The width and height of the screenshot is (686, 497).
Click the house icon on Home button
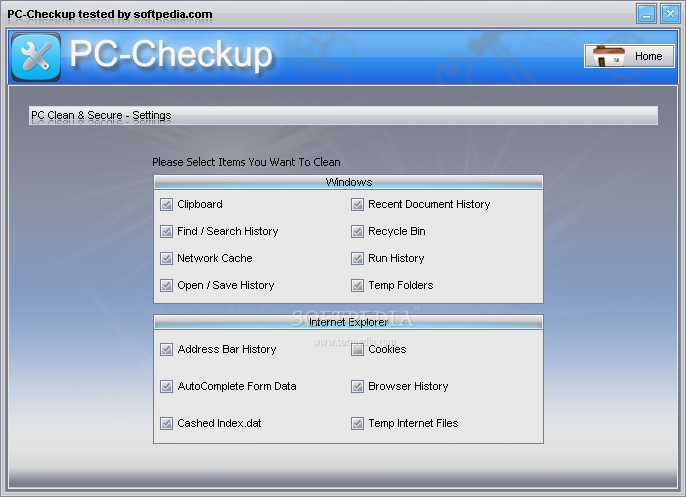point(608,56)
